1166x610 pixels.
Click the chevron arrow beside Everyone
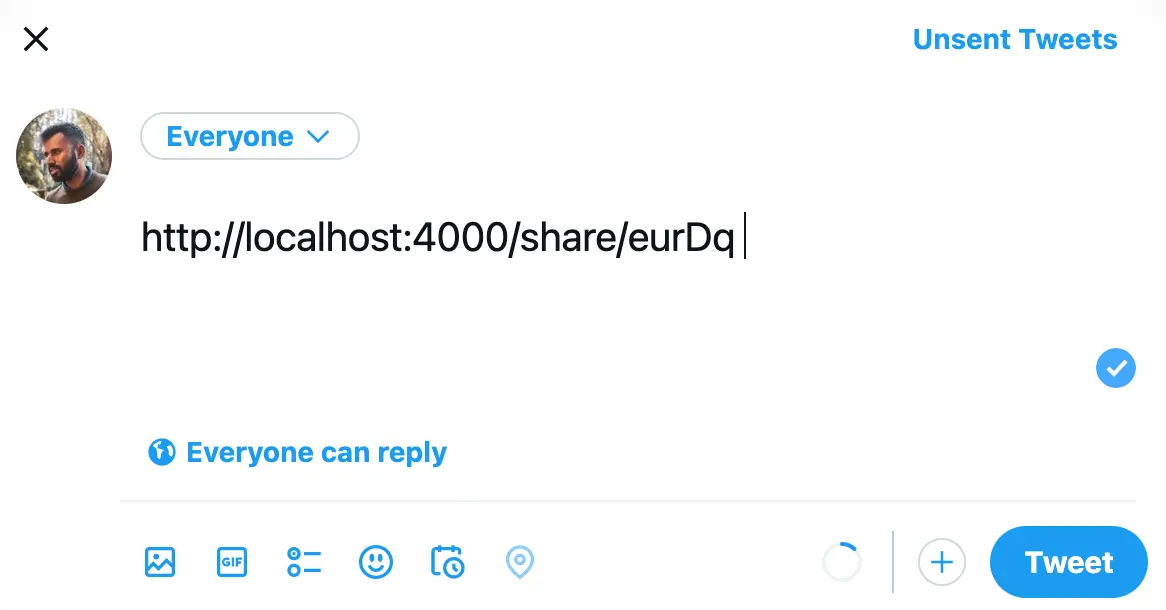pos(318,137)
